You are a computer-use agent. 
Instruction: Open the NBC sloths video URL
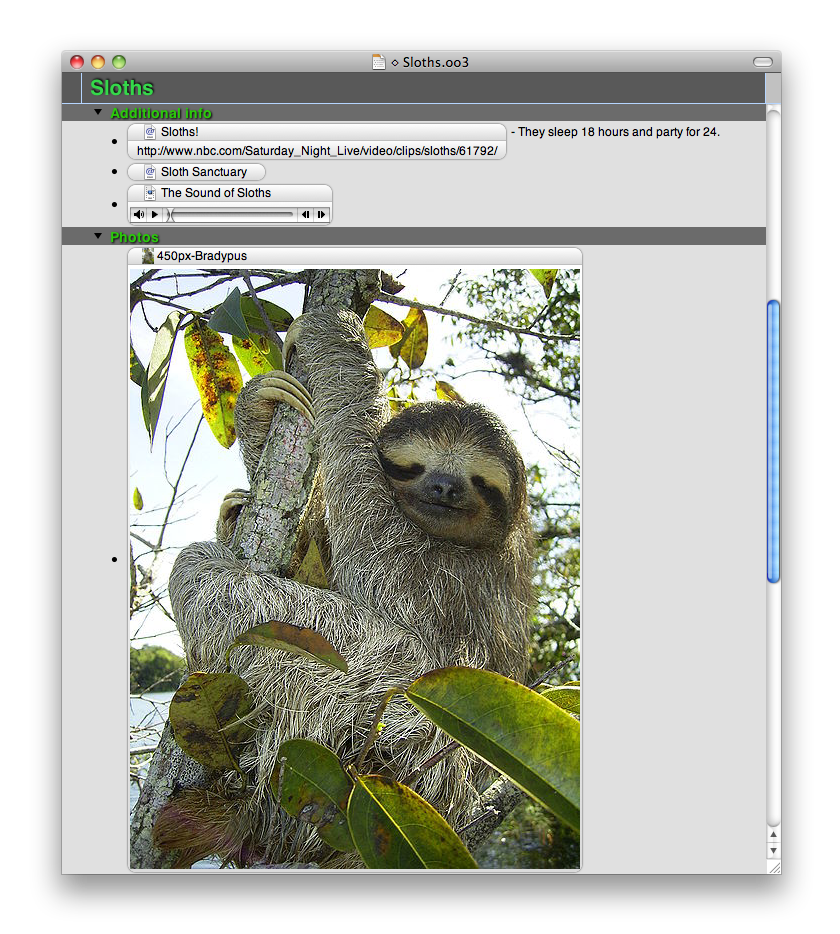(x=316, y=151)
